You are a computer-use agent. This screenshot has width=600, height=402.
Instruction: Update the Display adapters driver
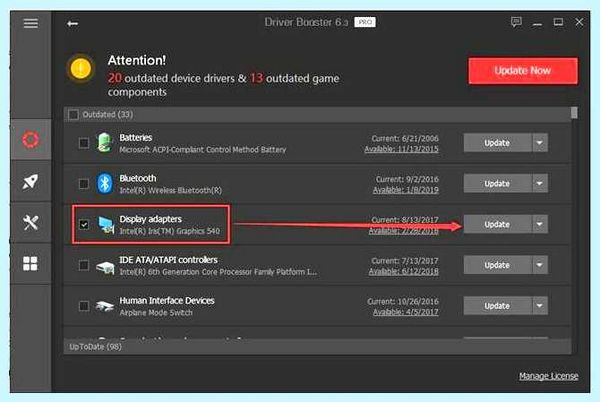[497, 224]
